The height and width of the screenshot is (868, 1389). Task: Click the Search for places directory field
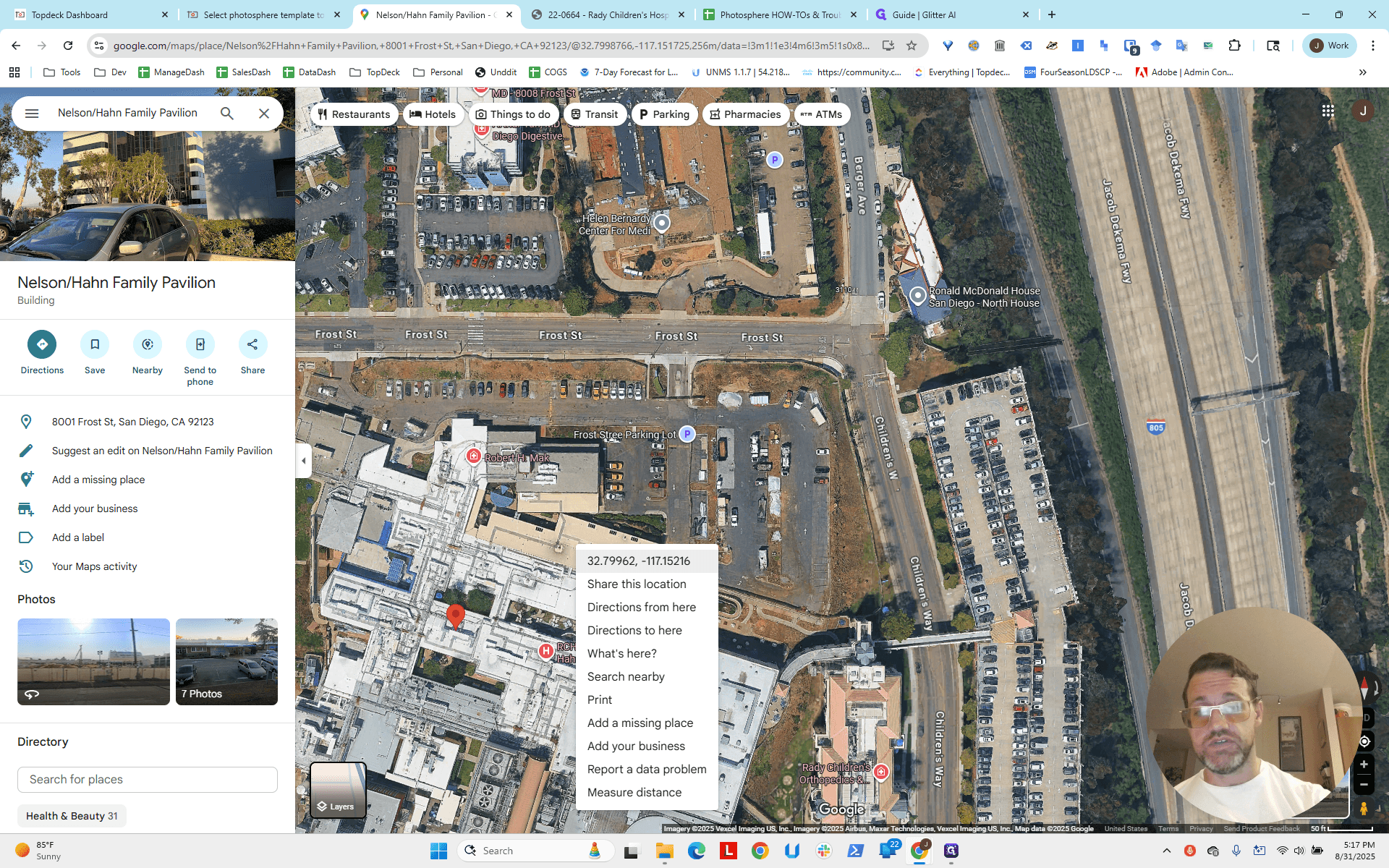(148, 780)
